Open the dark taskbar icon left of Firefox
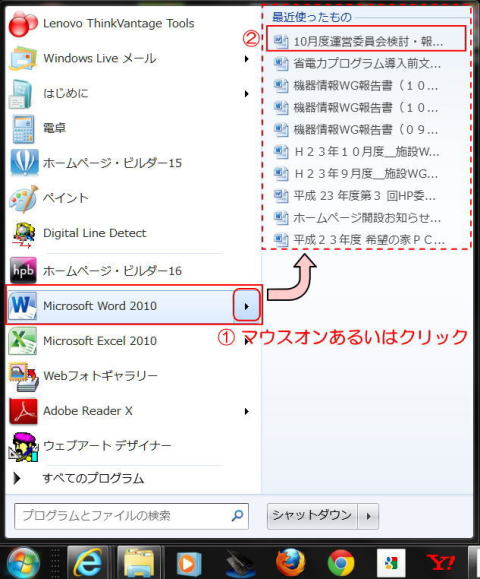The height and width of the screenshot is (579, 480). 239,563
